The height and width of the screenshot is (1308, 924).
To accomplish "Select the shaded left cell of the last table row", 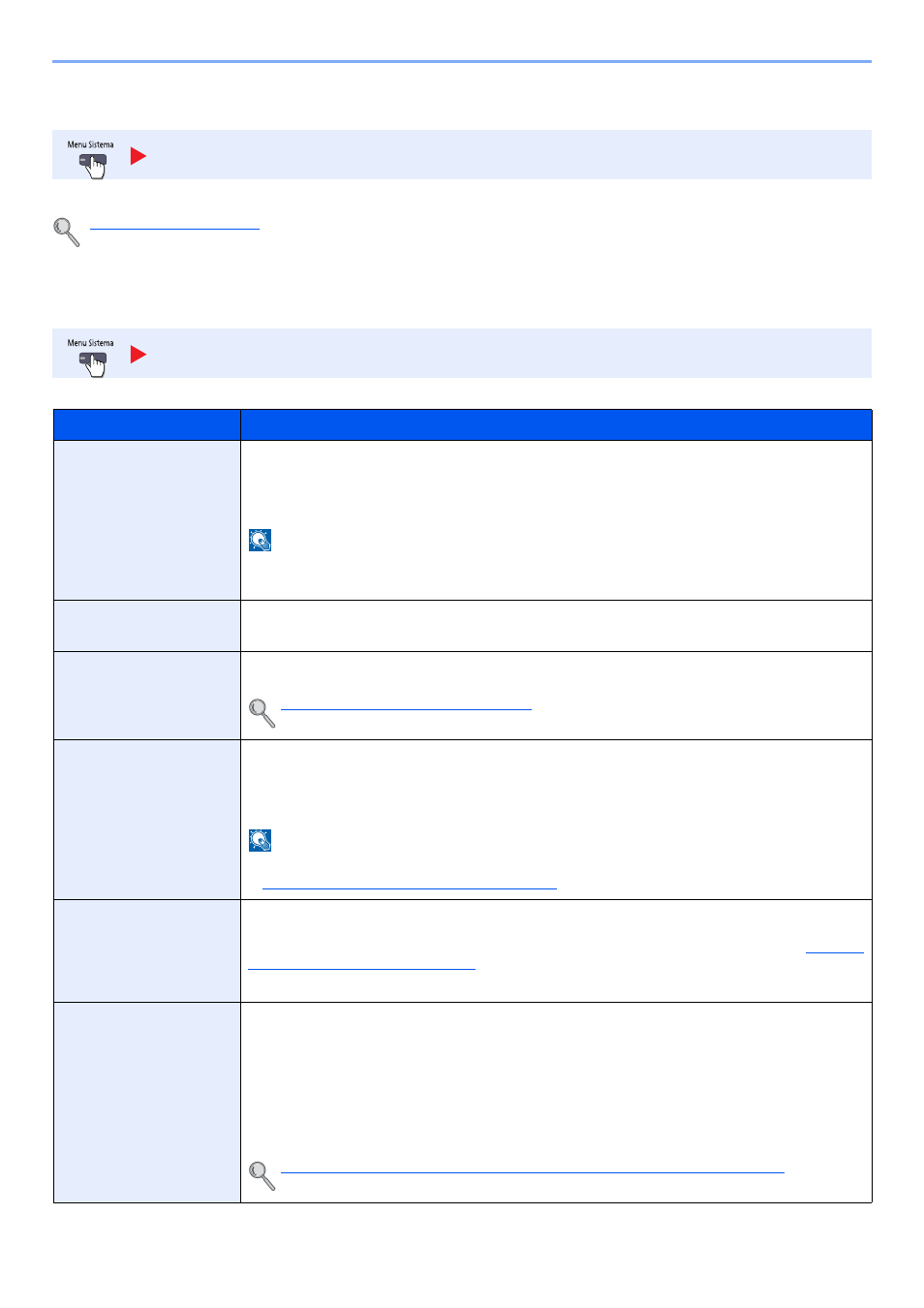I will pyautogui.click(x=147, y=1103).
